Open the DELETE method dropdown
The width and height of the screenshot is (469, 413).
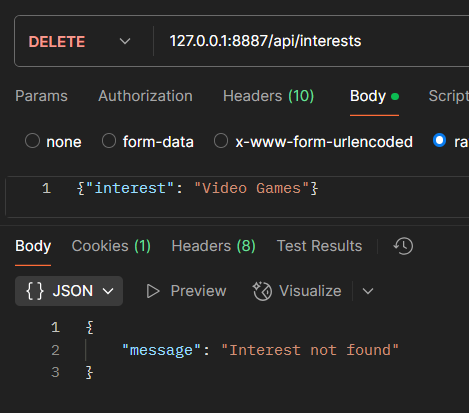[x=80, y=41]
